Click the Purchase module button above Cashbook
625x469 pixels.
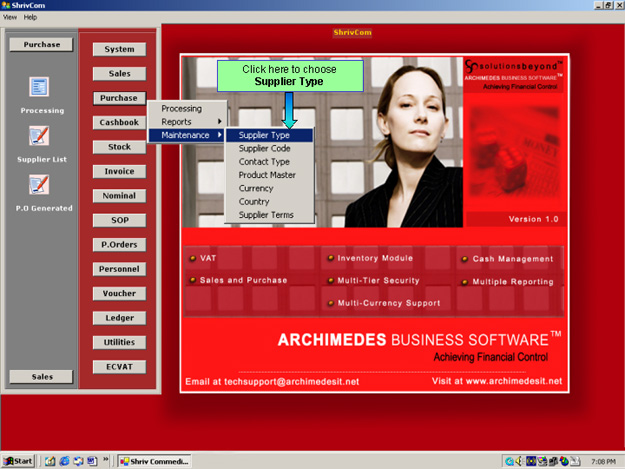pos(119,98)
